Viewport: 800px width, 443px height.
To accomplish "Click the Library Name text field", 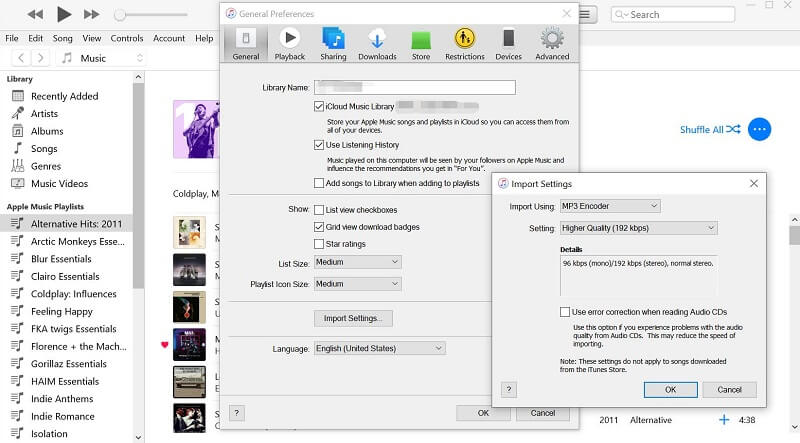I will click(414, 87).
